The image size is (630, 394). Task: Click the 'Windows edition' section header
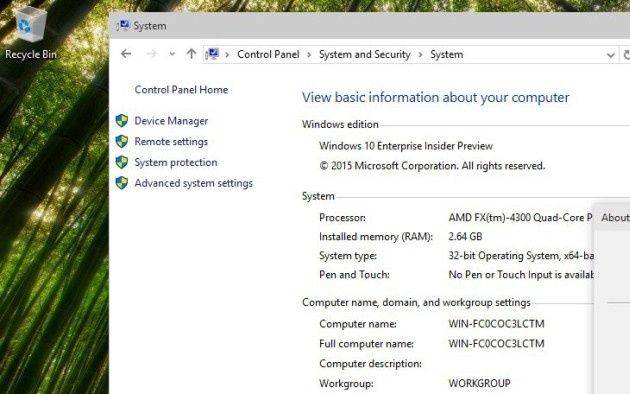(340, 125)
